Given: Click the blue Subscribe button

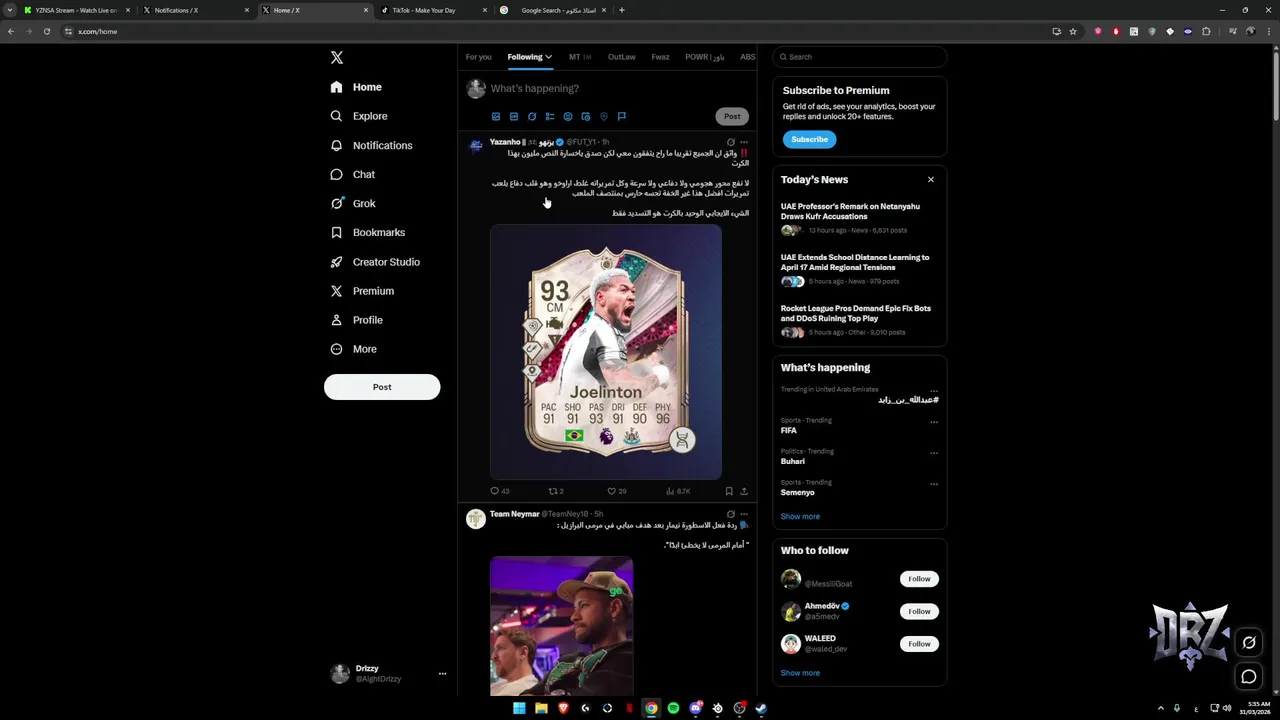Looking at the screenshot, I should click(x=809, y=139).
